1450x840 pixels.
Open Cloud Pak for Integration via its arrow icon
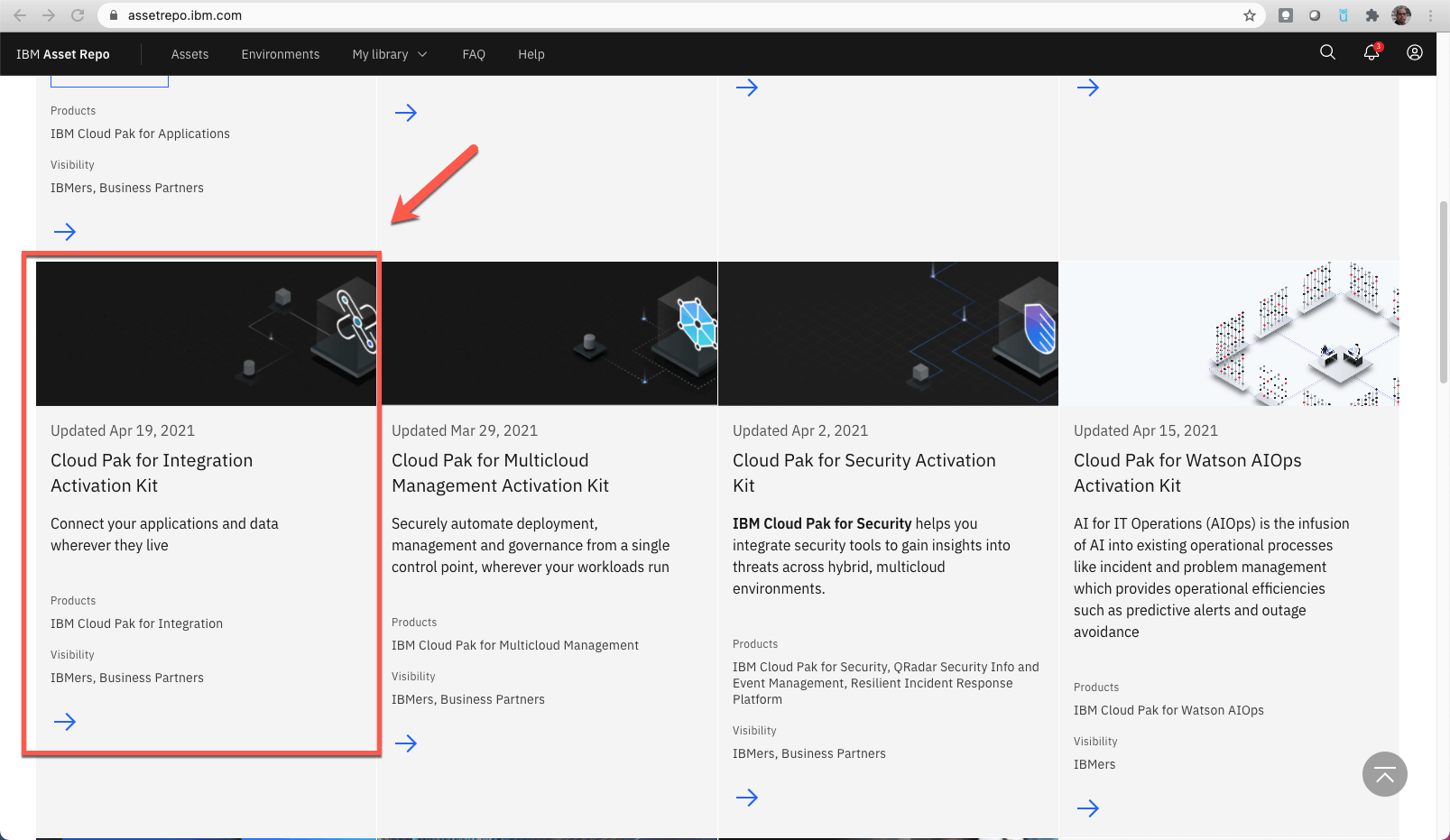[x=65, y=721]
